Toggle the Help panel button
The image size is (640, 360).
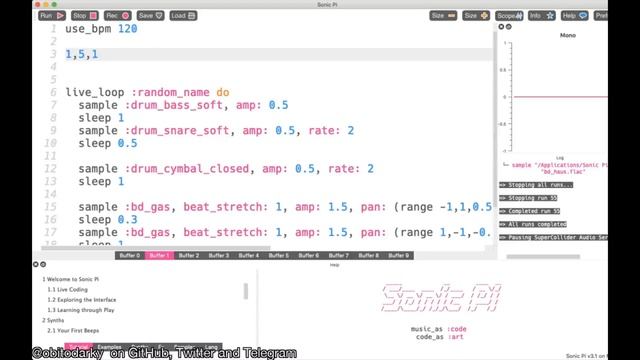(x=574, y=16)
